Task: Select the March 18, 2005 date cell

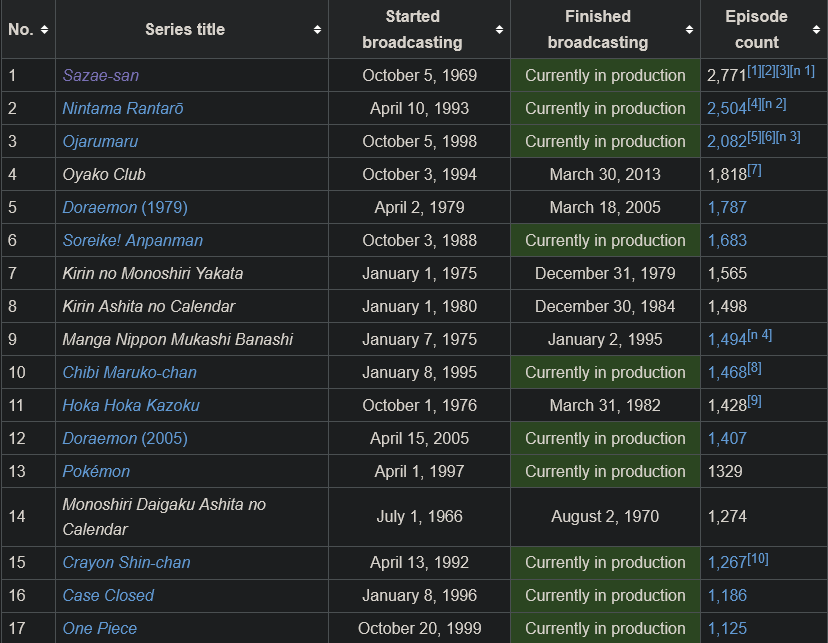Action: pyautogui.click(x=605, y=207)
